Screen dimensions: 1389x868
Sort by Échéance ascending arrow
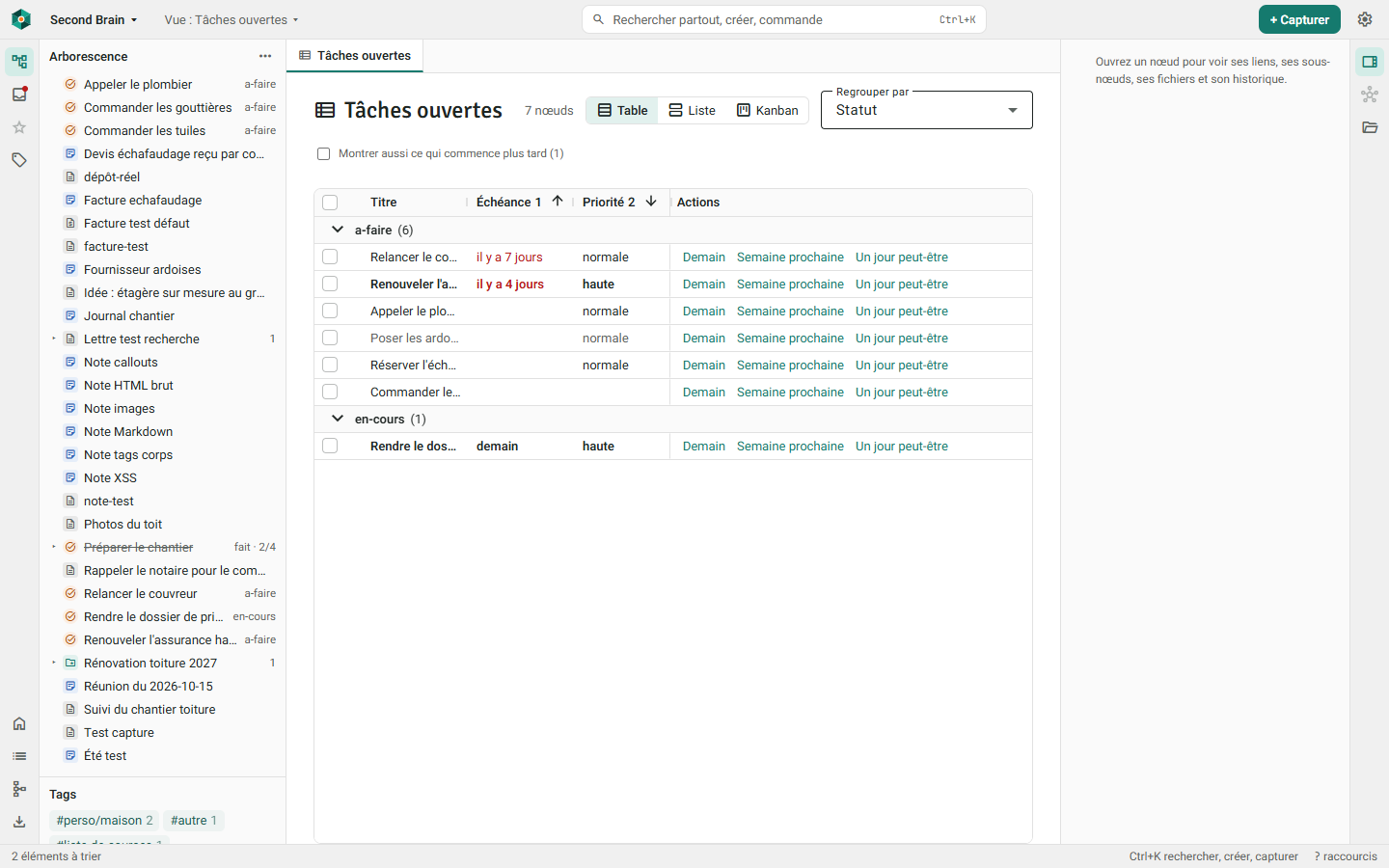[558, 202]
